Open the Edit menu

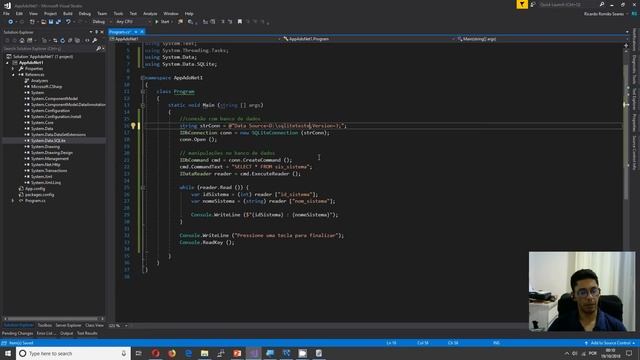click(x=19, y=13)
